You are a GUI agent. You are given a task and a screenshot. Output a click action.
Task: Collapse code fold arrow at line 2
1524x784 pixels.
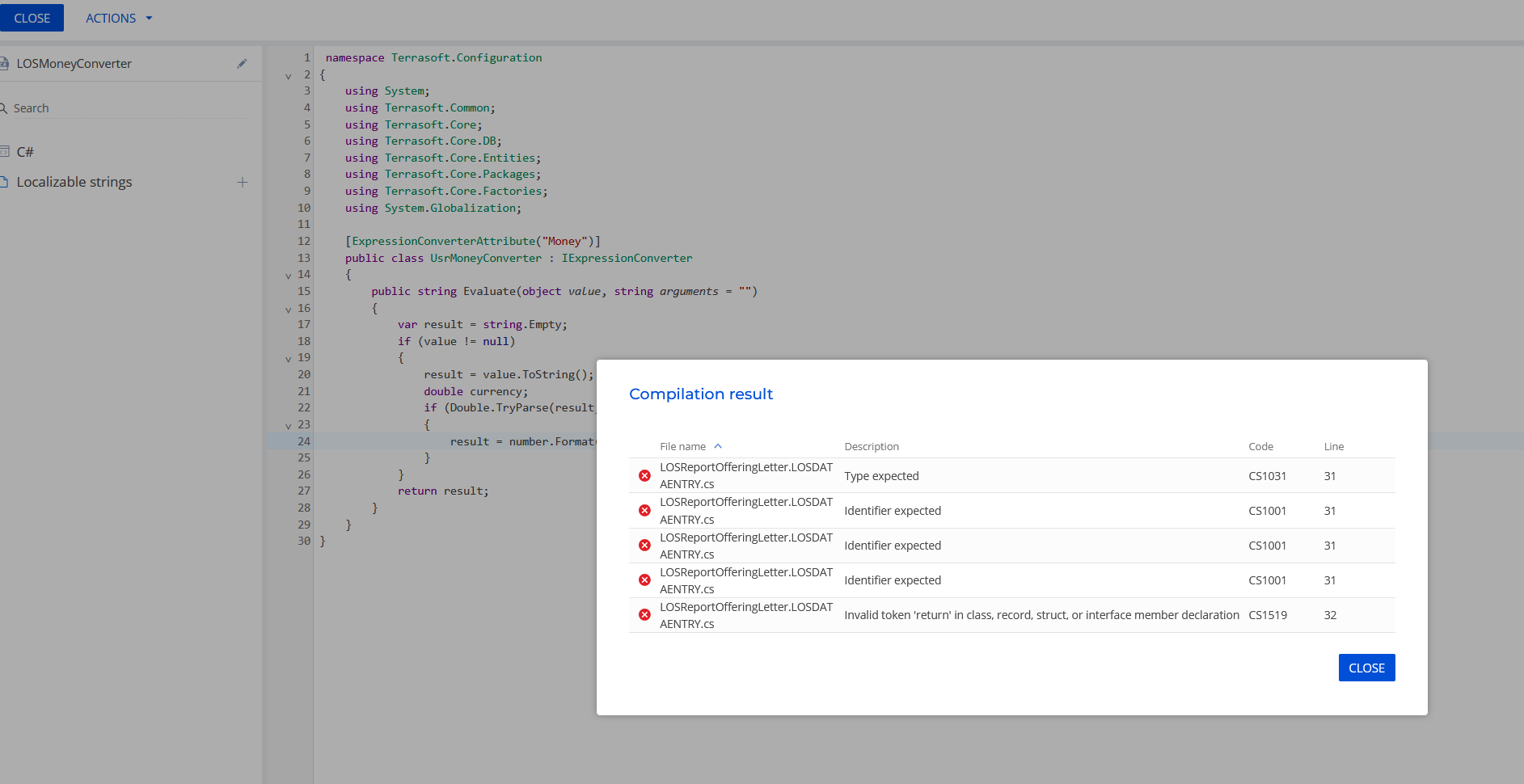pyautogui.click(x=289, y=76)
